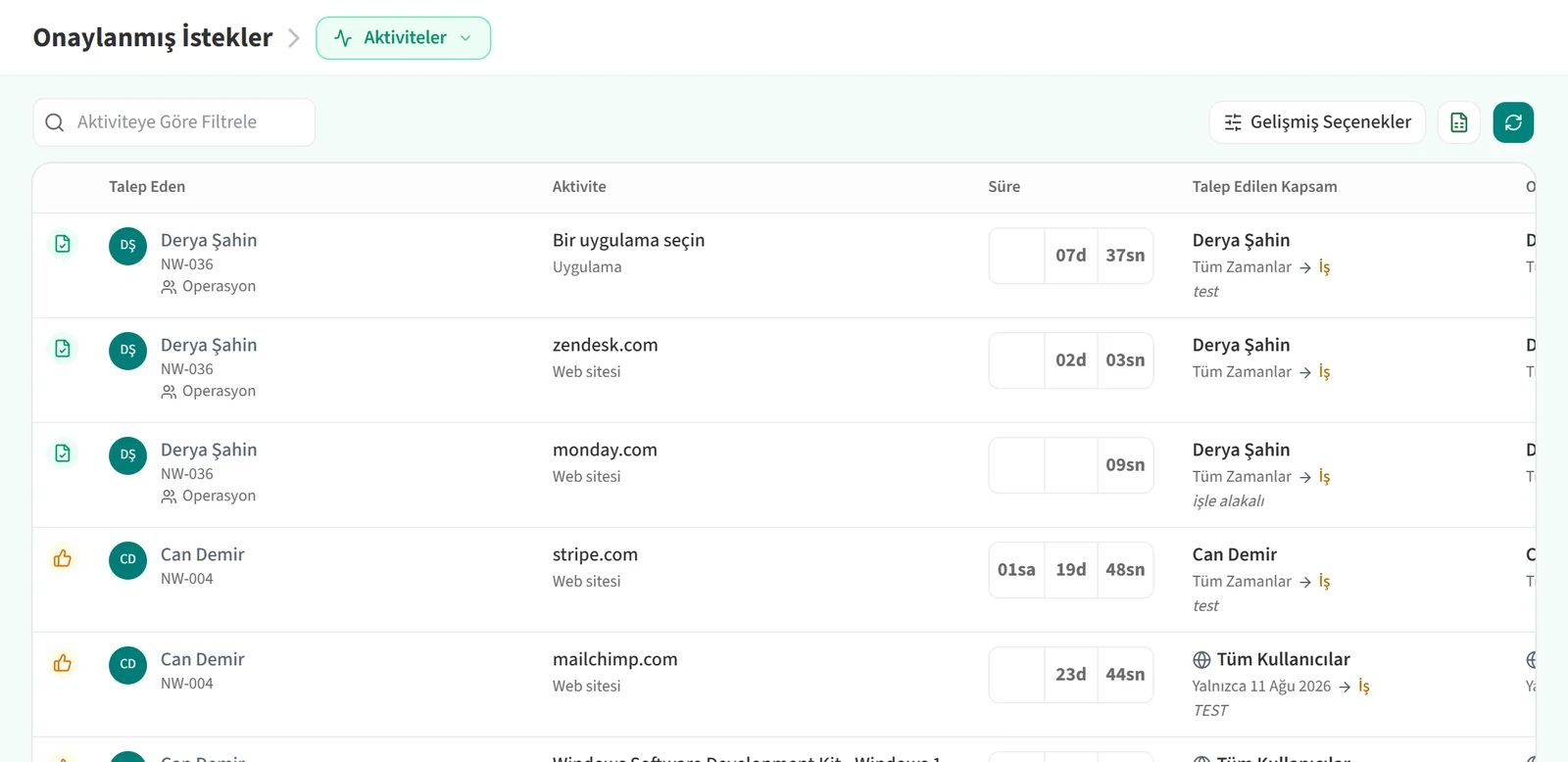Click zendesk.com activity name
The height and width of the screenshot is (762, 1568).
(x=605, y=346)
